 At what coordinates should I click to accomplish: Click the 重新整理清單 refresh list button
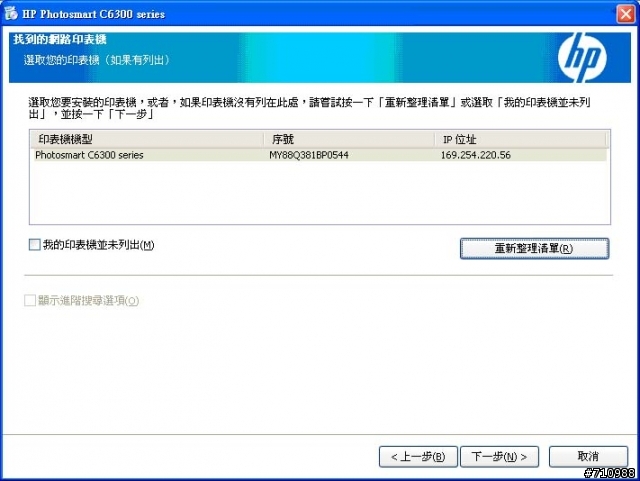(534, 248)
